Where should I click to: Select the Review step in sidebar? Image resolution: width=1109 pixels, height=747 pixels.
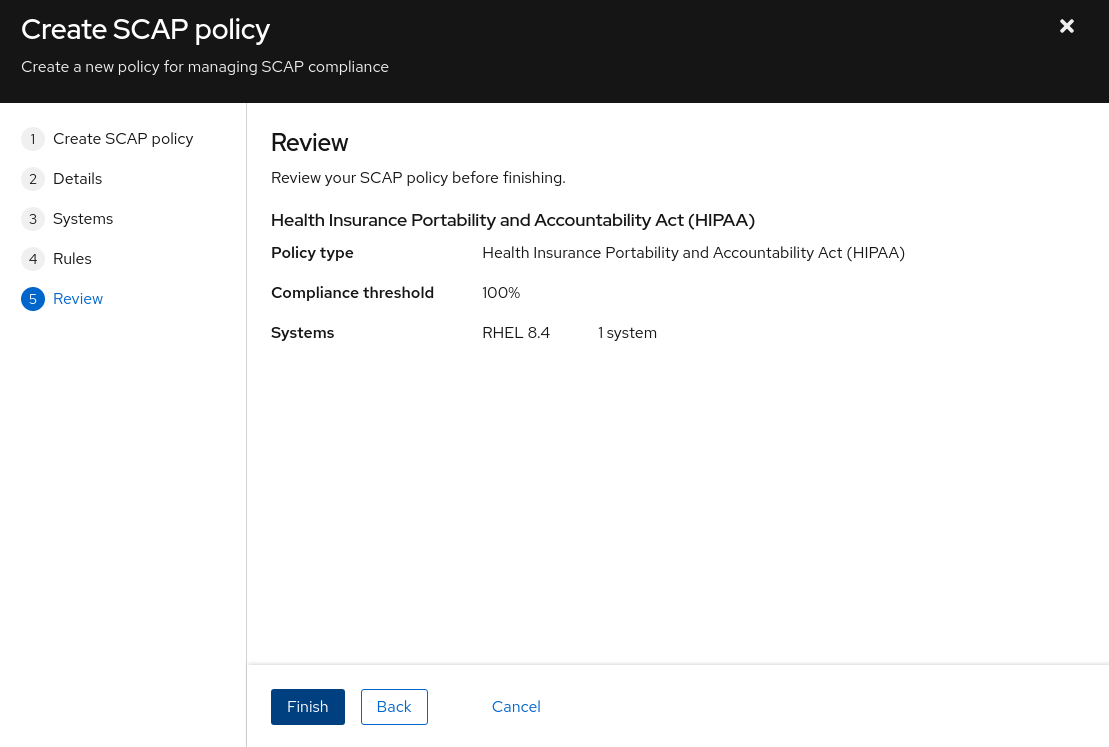coord(78,299)
